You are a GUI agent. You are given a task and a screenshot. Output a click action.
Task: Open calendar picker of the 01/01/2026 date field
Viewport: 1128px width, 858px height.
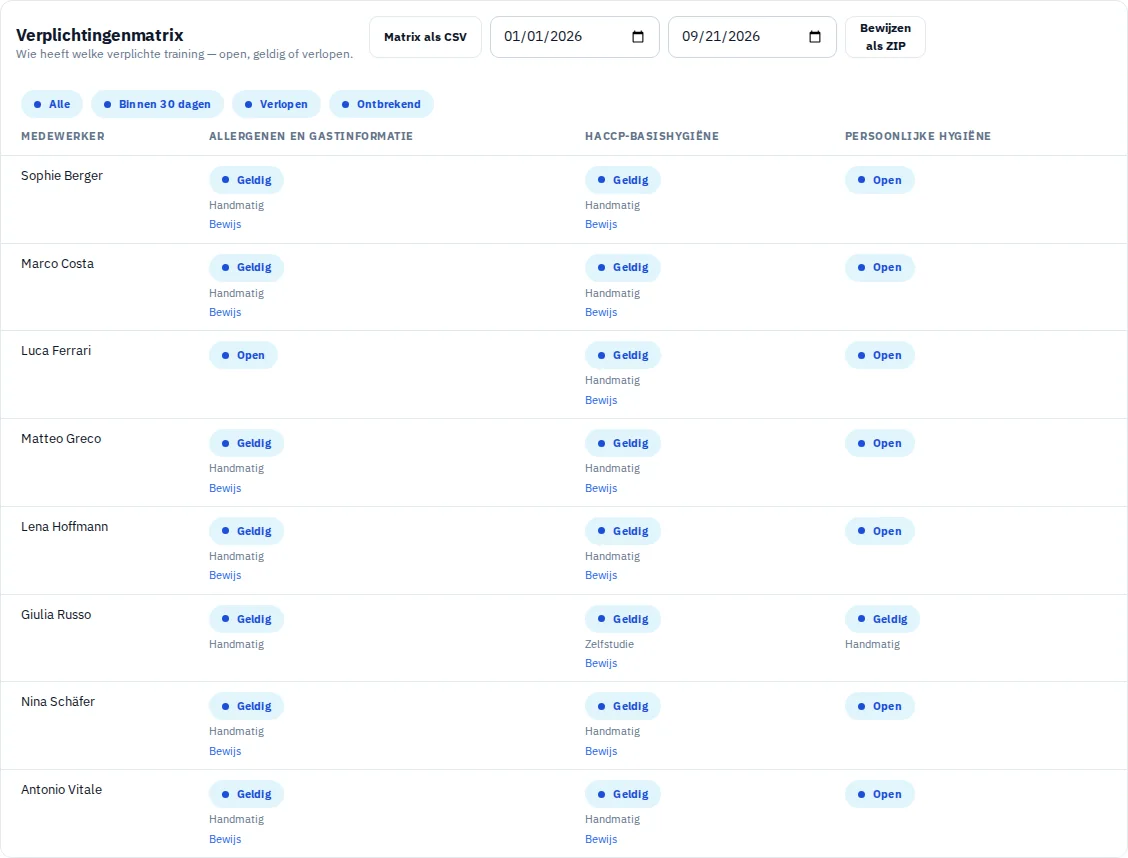click(637, 37)
